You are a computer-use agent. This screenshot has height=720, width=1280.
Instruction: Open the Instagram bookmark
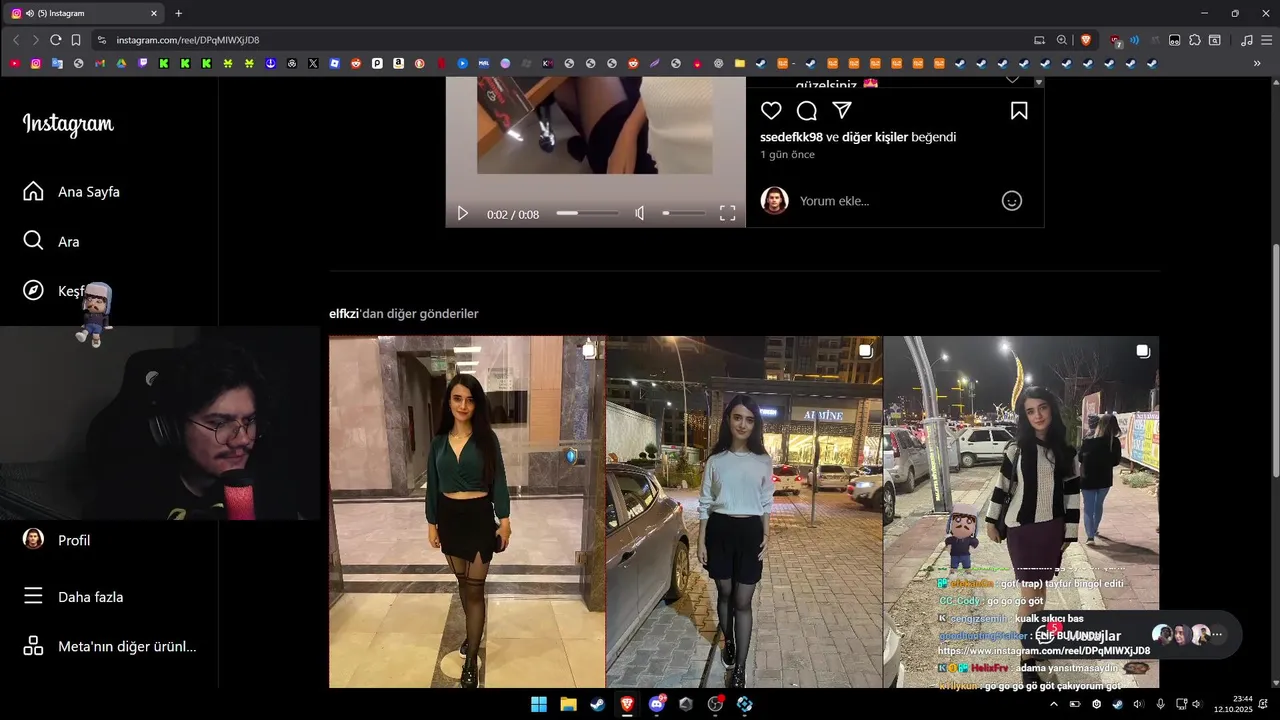pos(36,63)
